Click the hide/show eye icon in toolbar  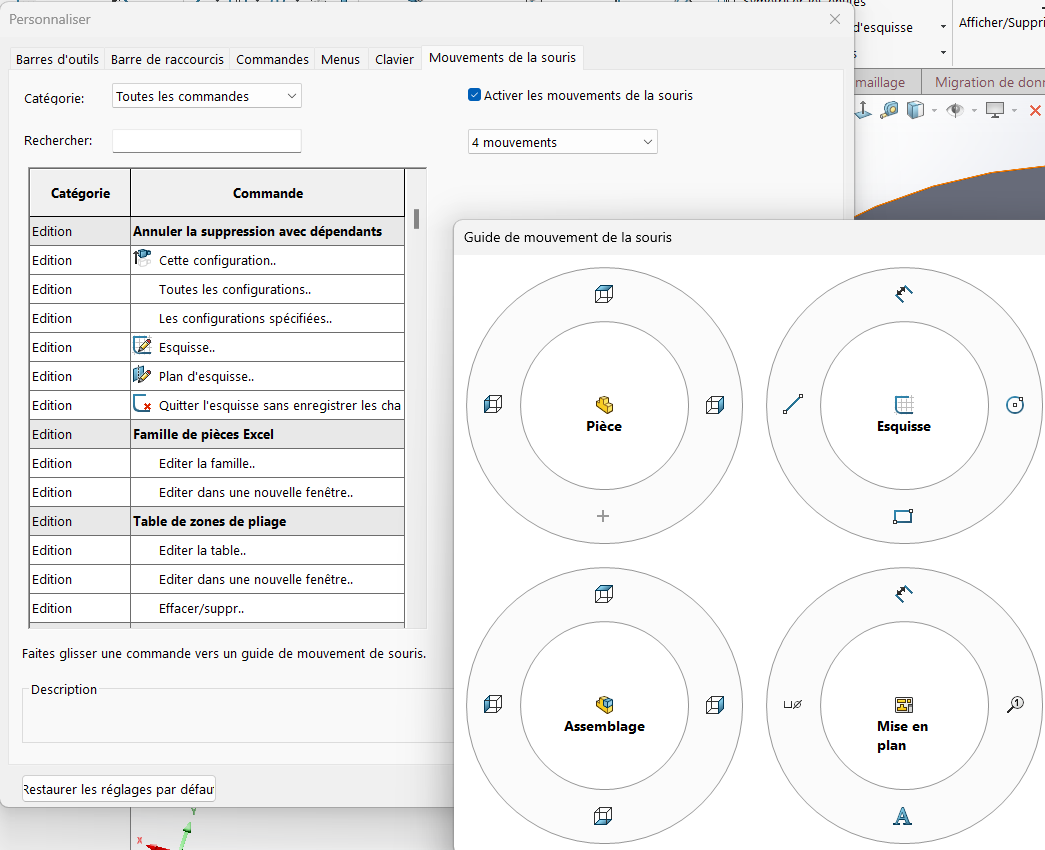(x=954, y=110)
